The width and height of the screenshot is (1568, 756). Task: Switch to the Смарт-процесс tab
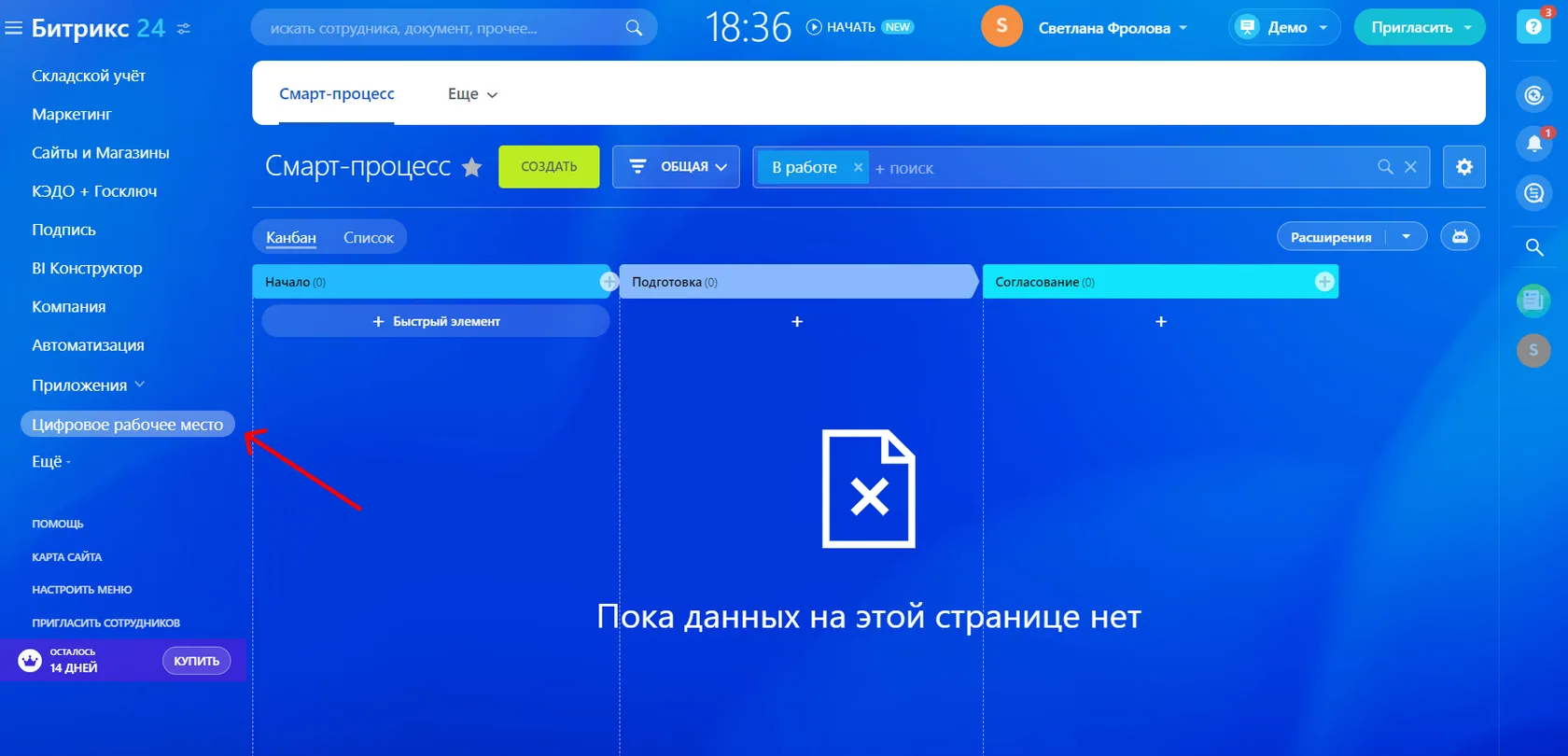pyautogui.click(x=337, y=93)
